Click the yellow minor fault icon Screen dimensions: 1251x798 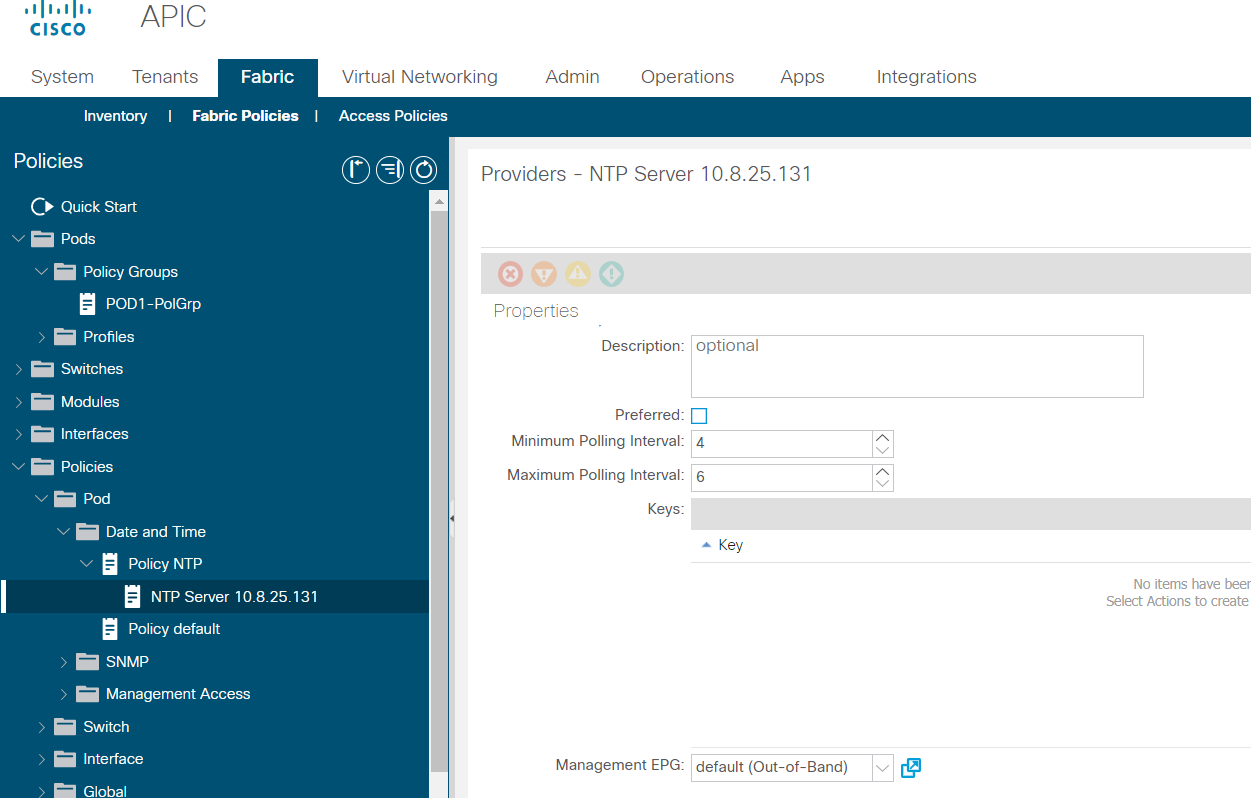[x=578, y=274]
